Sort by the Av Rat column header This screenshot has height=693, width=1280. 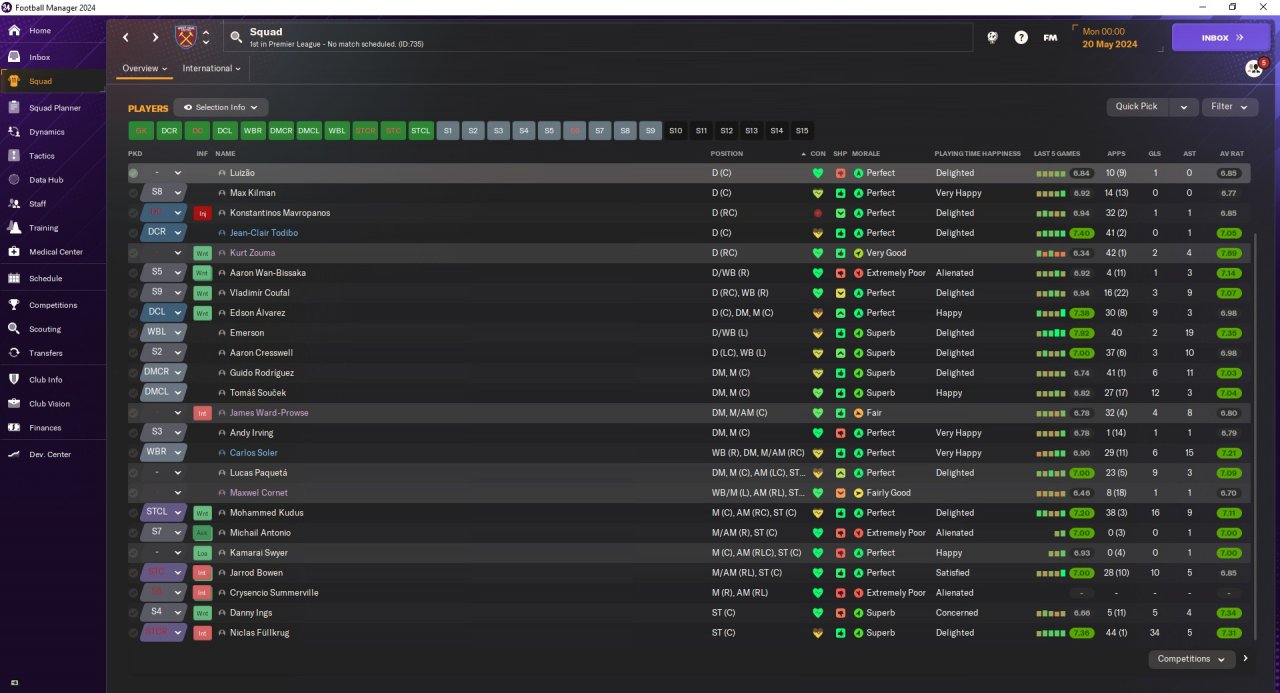click(x=1231, y=154)
